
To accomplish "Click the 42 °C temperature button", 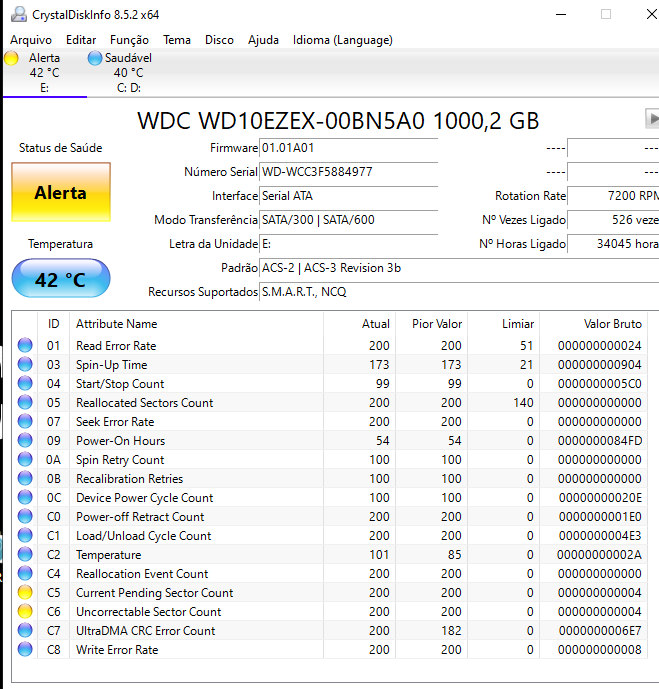I will [61, 278].
